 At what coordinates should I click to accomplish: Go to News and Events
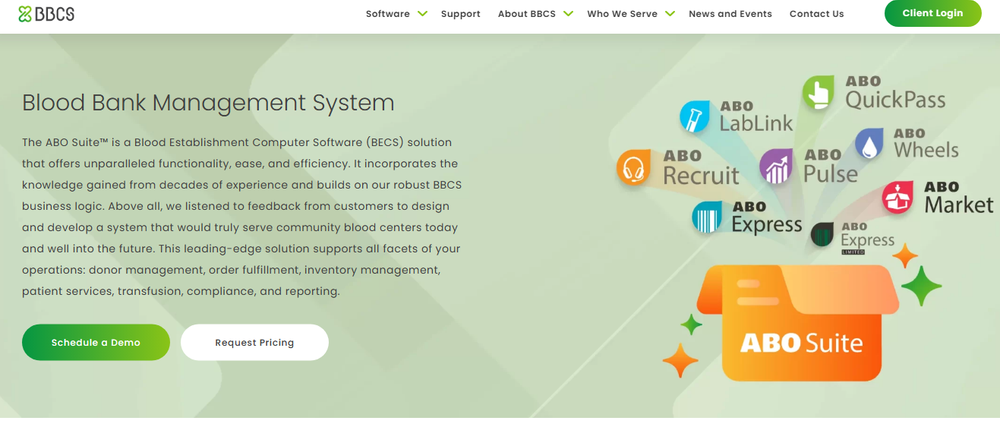(x=730, y=13)
